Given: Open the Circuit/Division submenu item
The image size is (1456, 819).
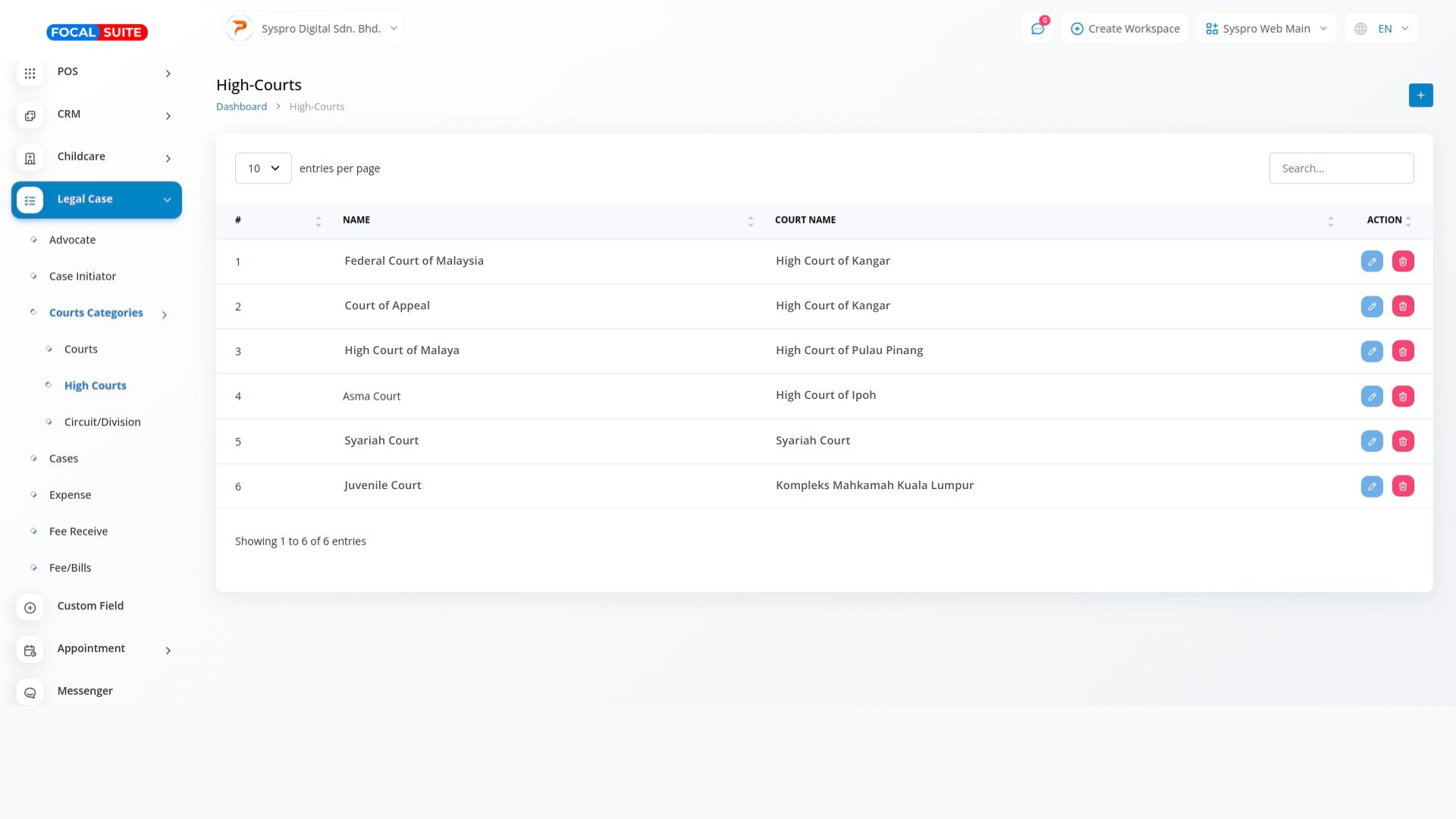Looking at the screenshot, I should tap(102, 422).
